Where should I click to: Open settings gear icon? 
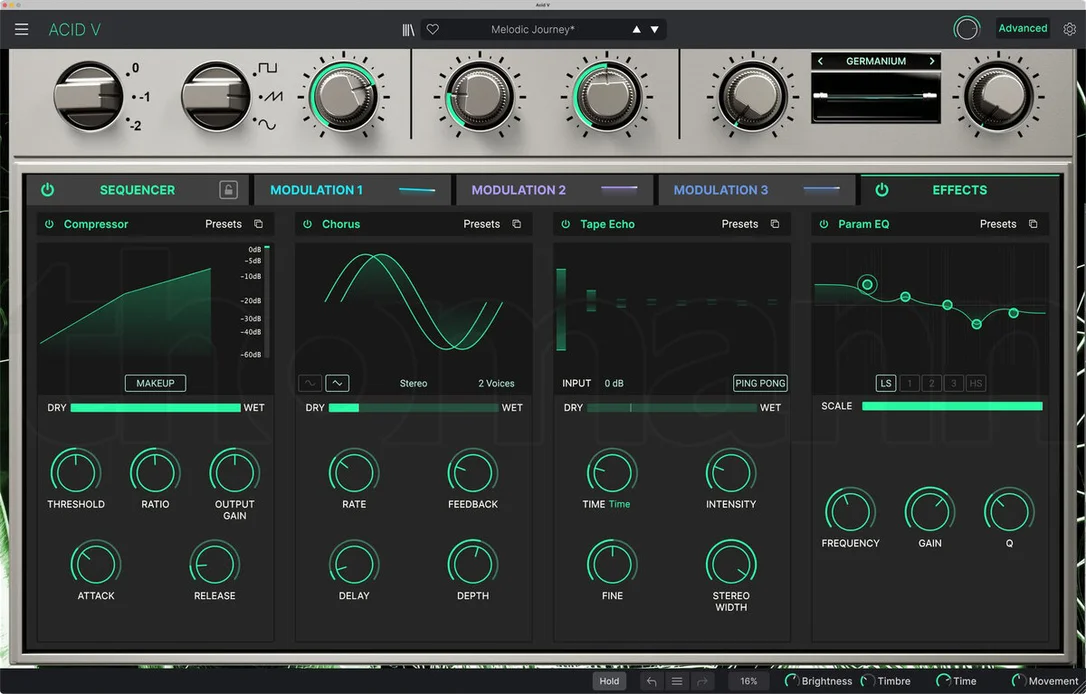coord(1069,29)
